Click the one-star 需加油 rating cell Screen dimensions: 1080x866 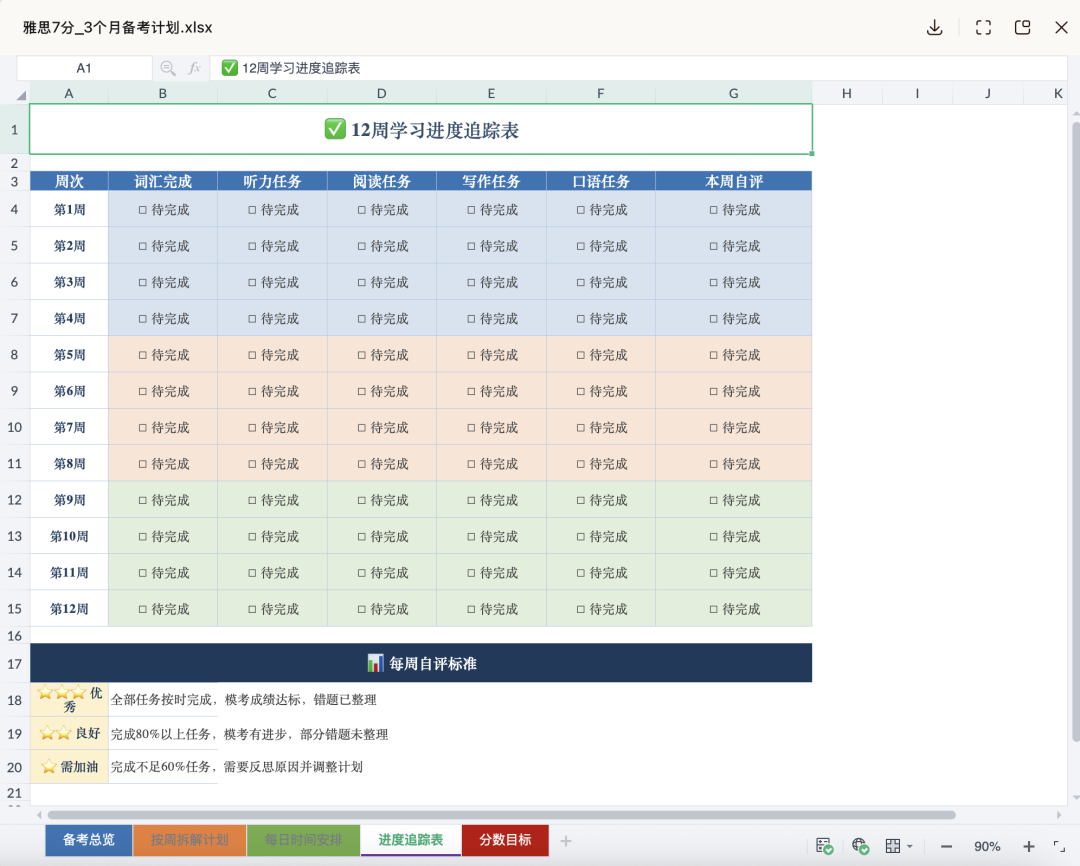pos(69,766)
